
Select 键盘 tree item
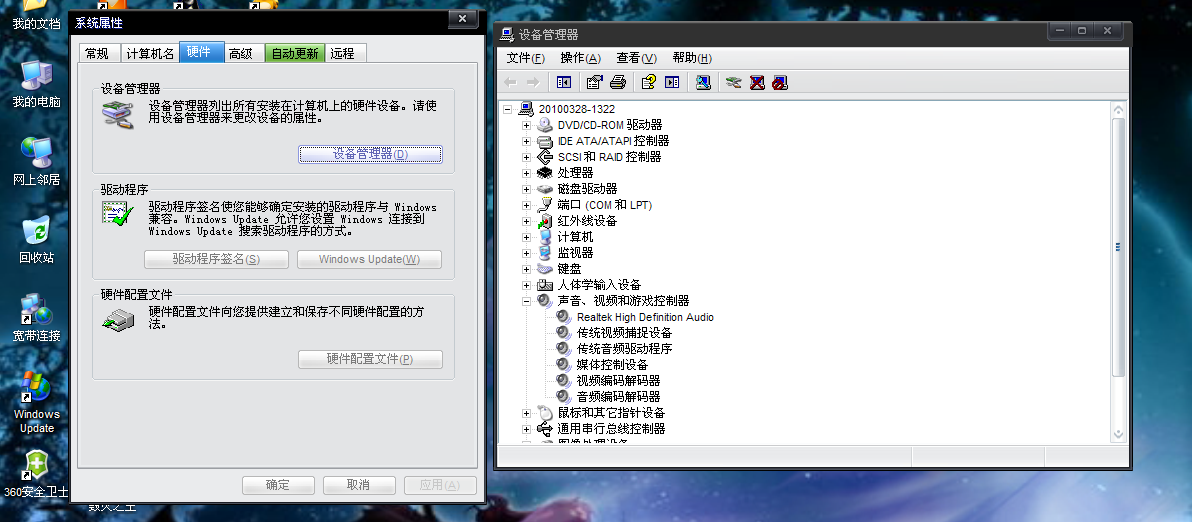[569, 269]
